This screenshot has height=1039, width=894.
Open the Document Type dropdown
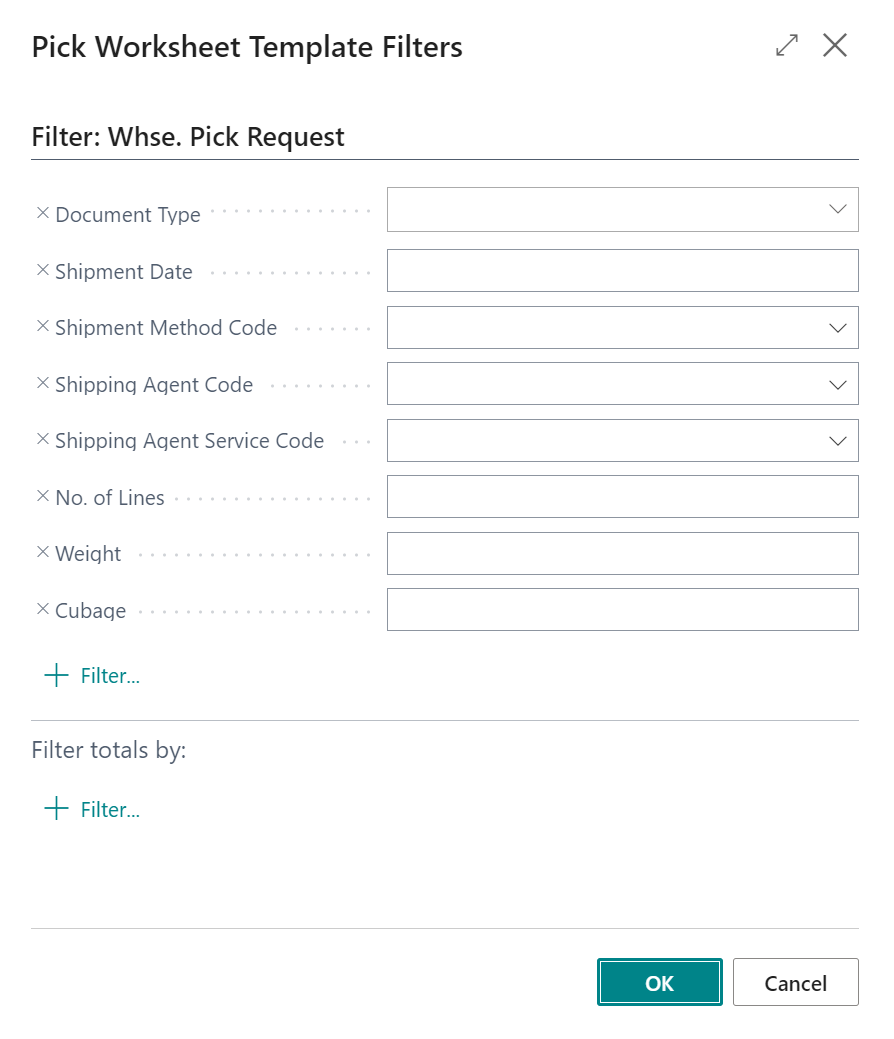837,209
